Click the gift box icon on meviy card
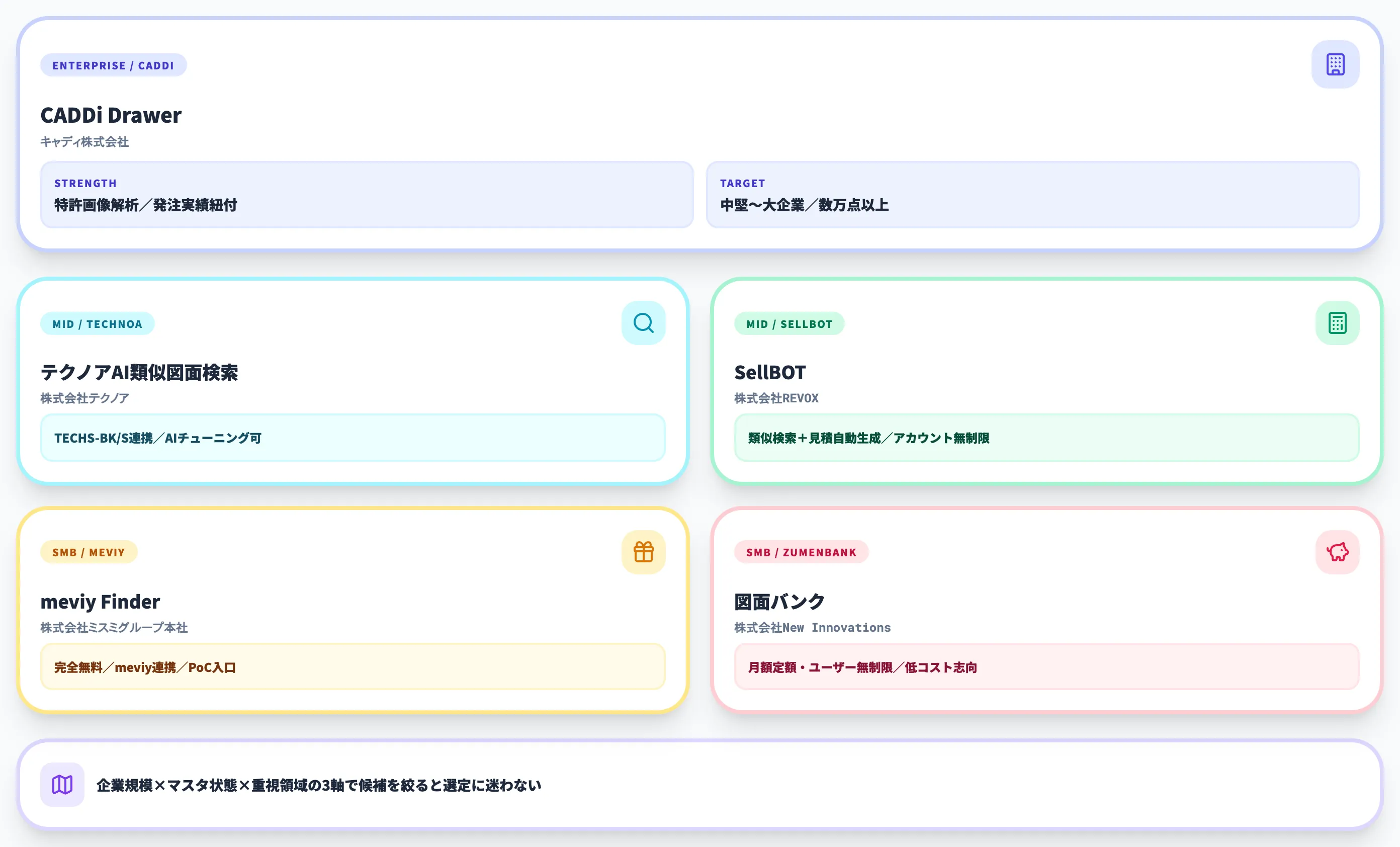Image resolution: width=1400 pixels, height=847 pixels. pos(643,552)
